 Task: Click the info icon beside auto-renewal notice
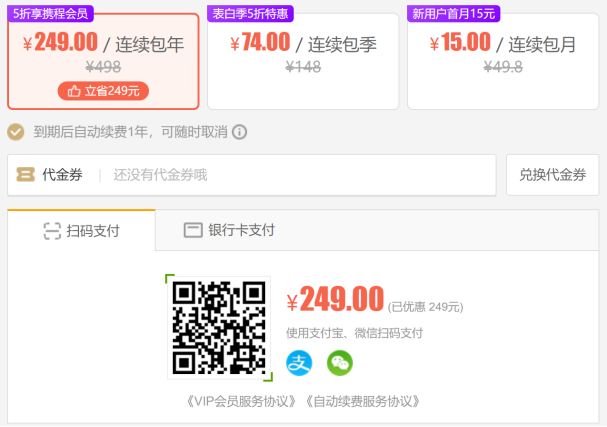pyautogui.click(x=239, y=132)
